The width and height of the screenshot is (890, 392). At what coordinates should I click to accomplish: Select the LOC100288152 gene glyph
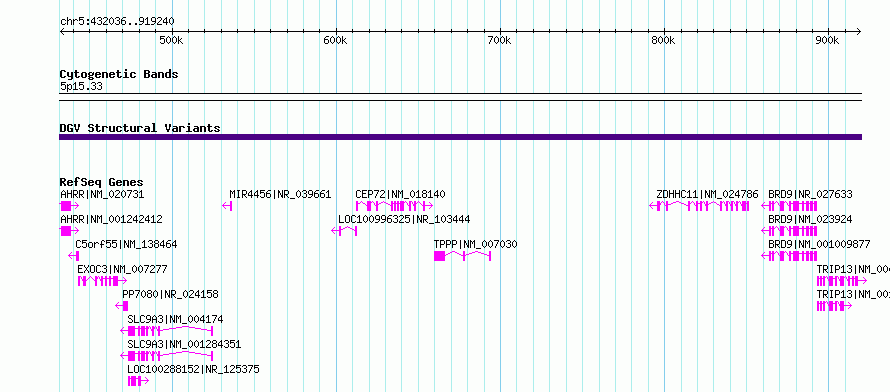[138, 381]
